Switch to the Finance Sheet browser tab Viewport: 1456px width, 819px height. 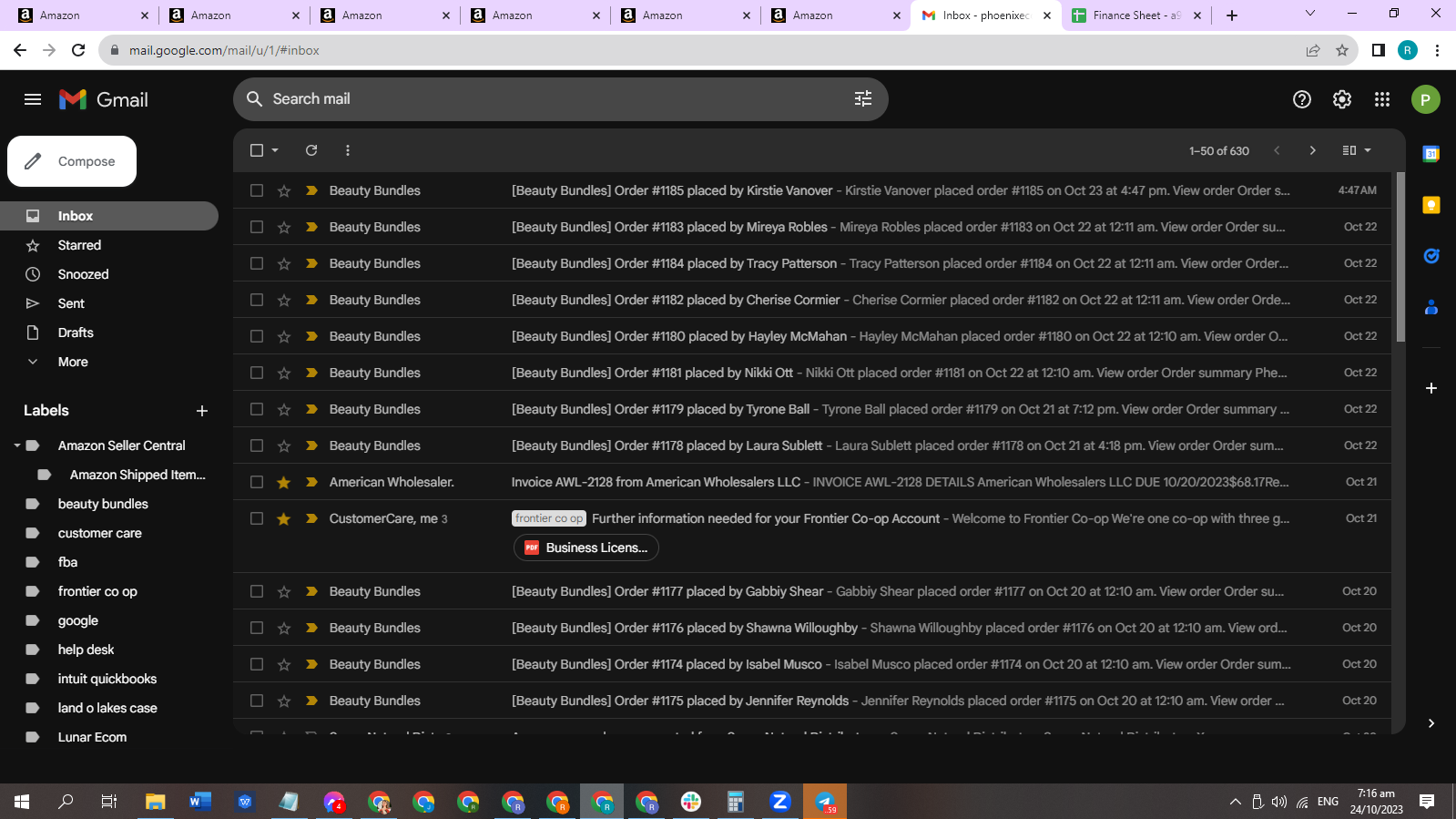[x=1137, y=15]
